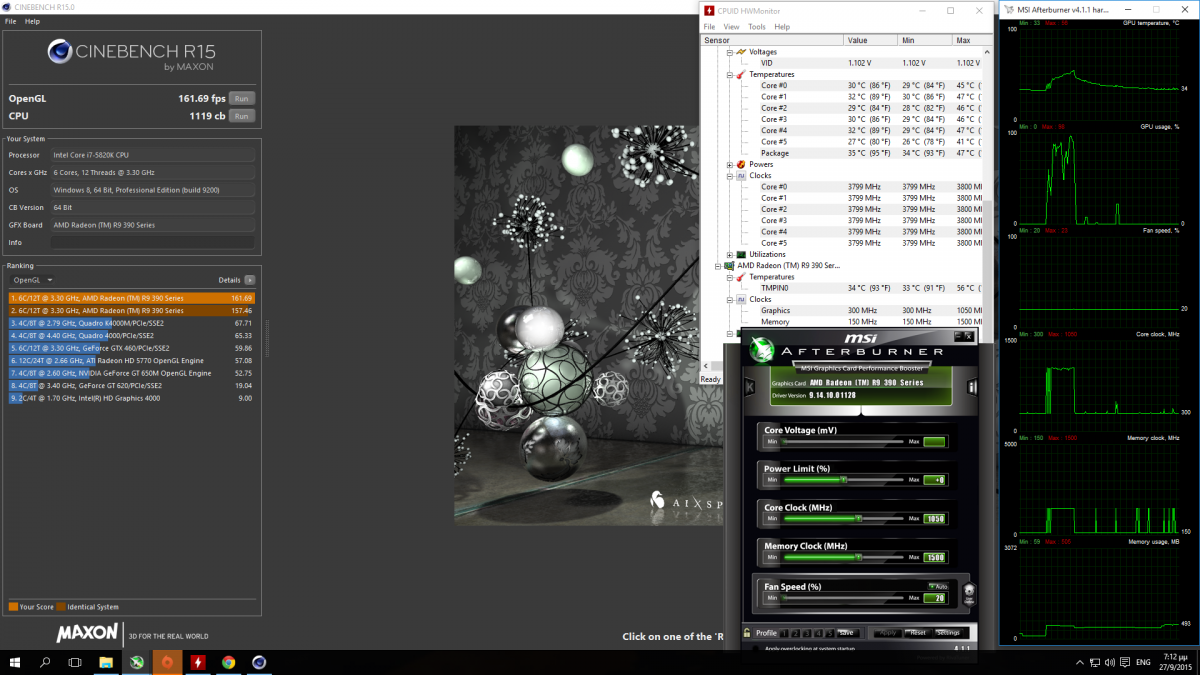Expand the Powers node in HWMonitor
The image size is (1200, 675).
coord(730,164)
